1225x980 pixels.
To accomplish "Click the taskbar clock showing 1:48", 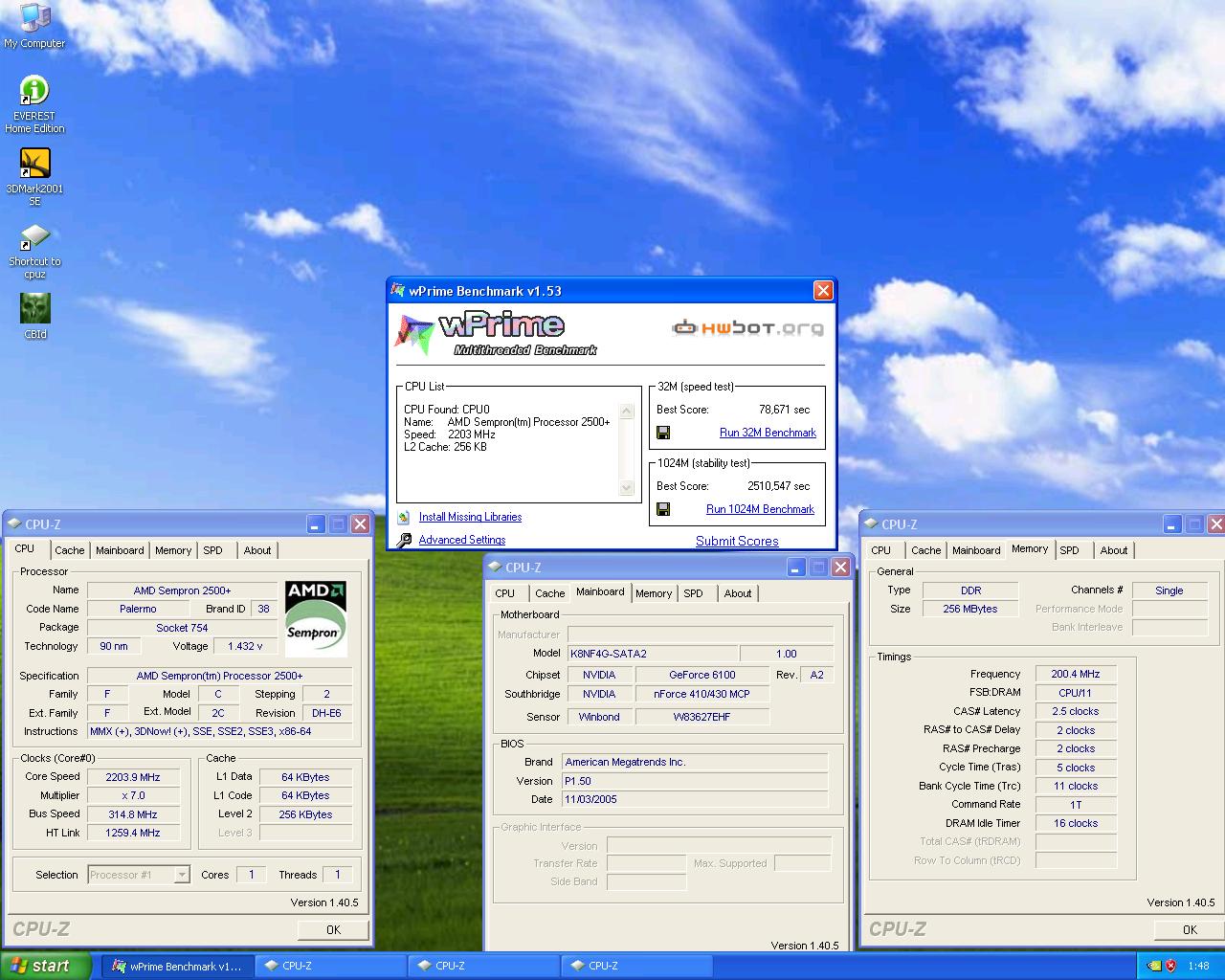I will coord(1198,966).
